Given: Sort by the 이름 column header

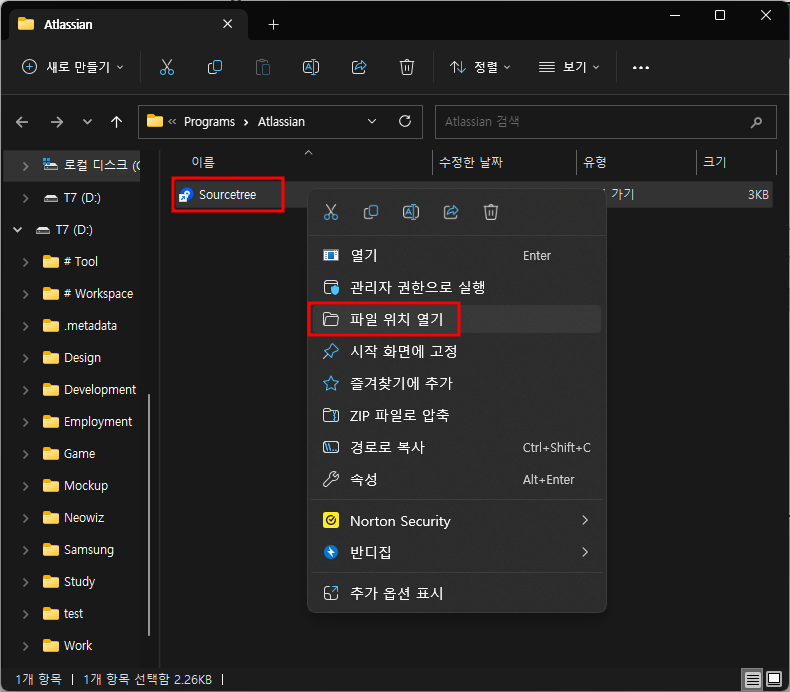Looking at the screenshot, I should point(203,162).
